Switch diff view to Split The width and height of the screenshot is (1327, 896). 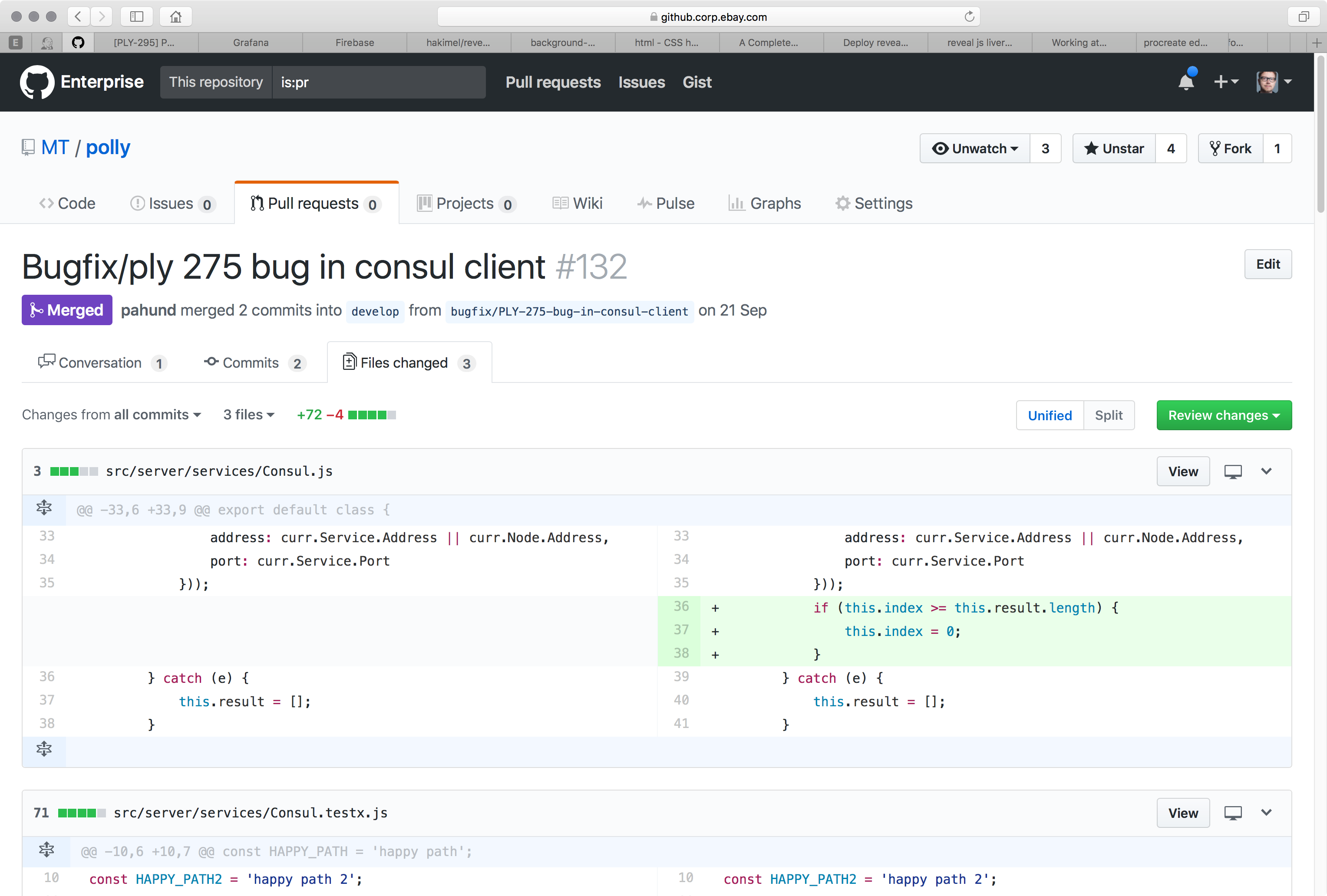[x=1108, y=415]
